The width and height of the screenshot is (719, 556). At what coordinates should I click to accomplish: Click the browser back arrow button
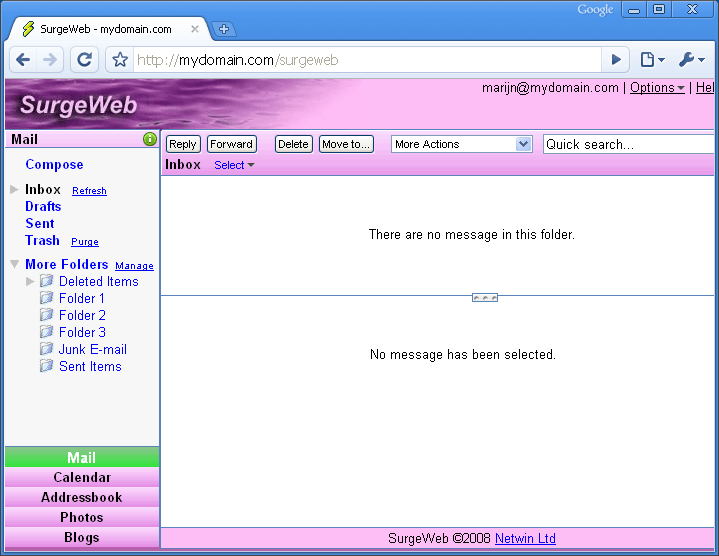click(24, 60)
